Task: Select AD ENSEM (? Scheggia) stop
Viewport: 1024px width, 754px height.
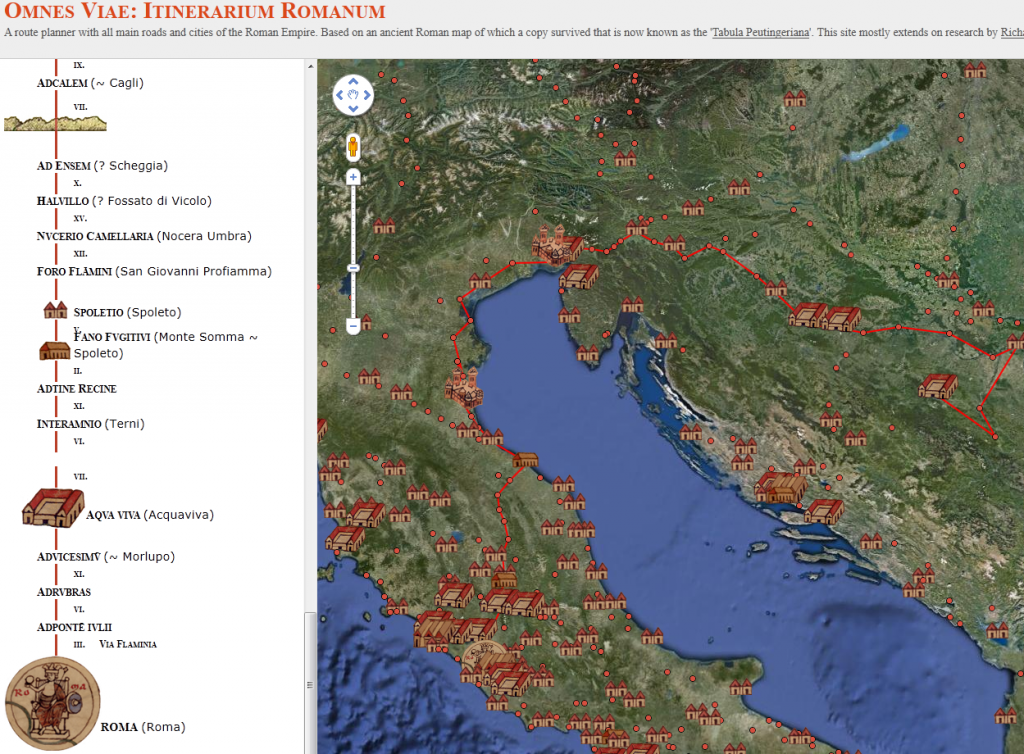Action: (103, 166)
